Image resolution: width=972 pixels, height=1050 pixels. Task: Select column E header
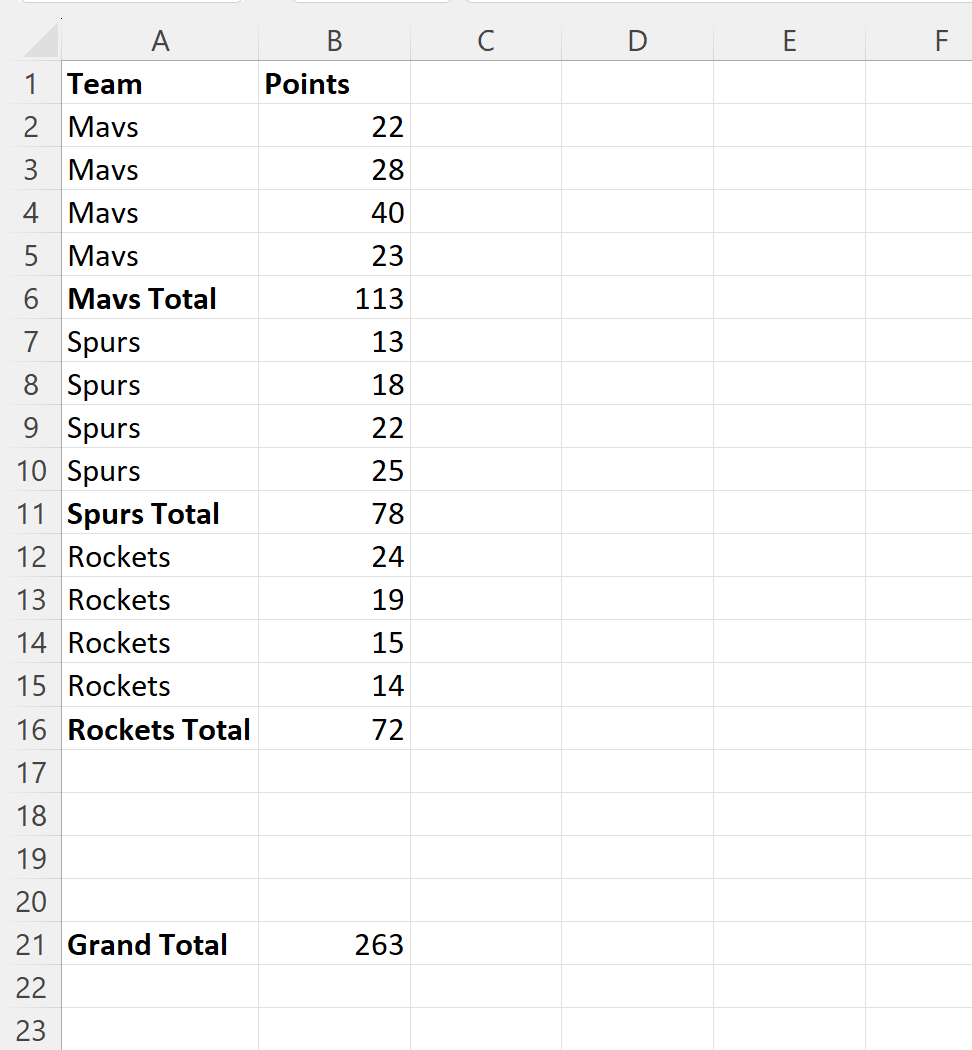(x=789, y=41)
